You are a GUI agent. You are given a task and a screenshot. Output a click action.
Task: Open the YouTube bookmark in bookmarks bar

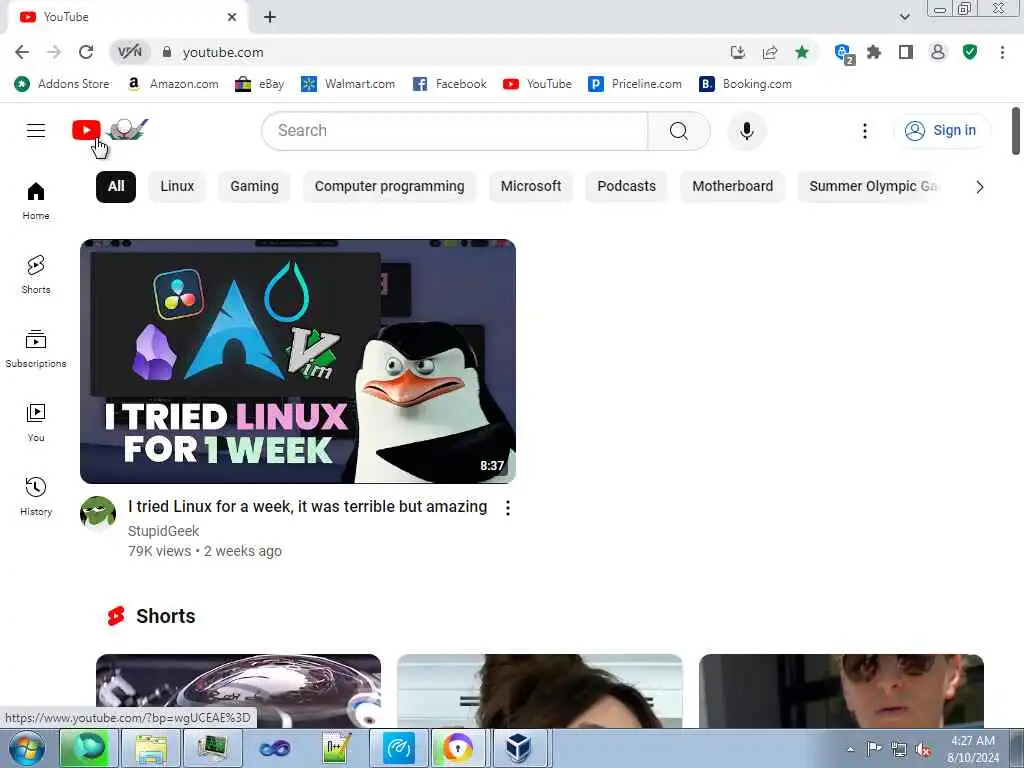point(537,84)
